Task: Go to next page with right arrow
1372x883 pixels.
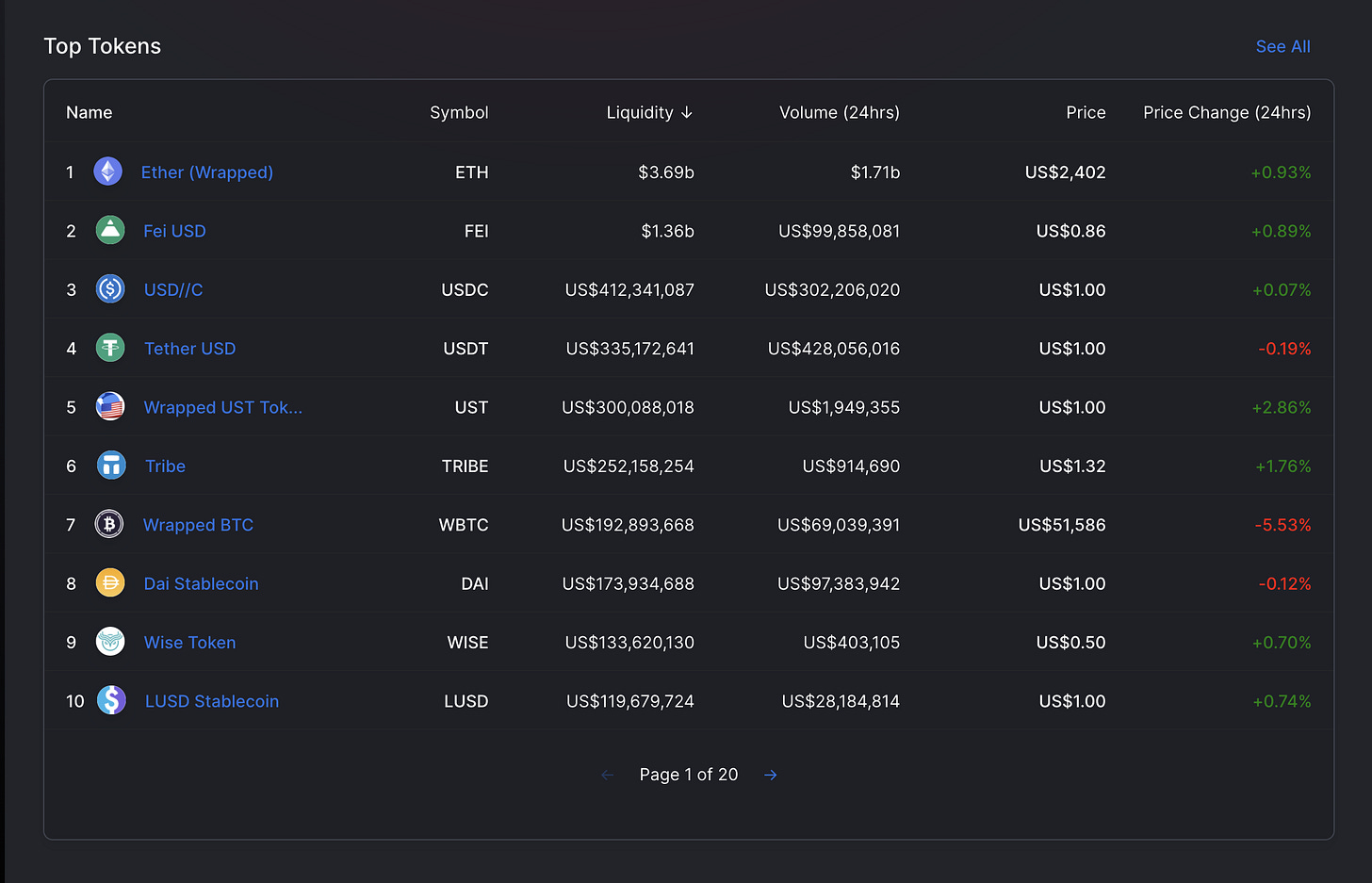Action: (770, 775)
